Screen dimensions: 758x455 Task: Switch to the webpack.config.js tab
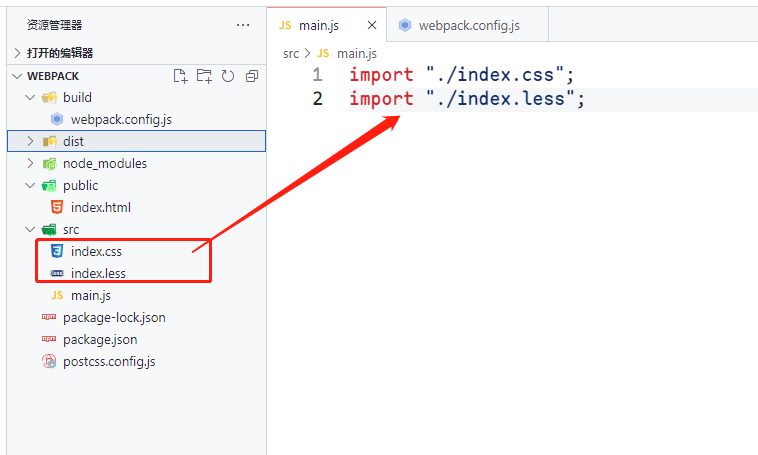[x=468, y=25]
